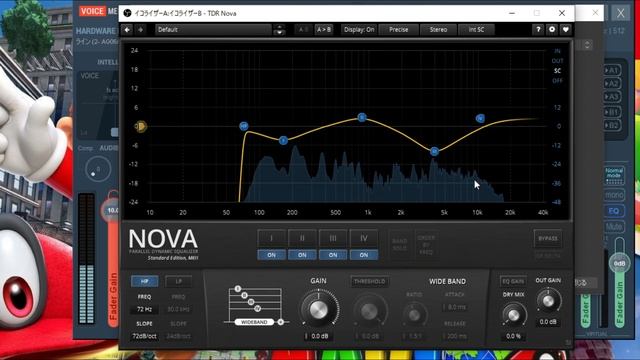Click the gain value 0.0 dB field

(319, 336)
